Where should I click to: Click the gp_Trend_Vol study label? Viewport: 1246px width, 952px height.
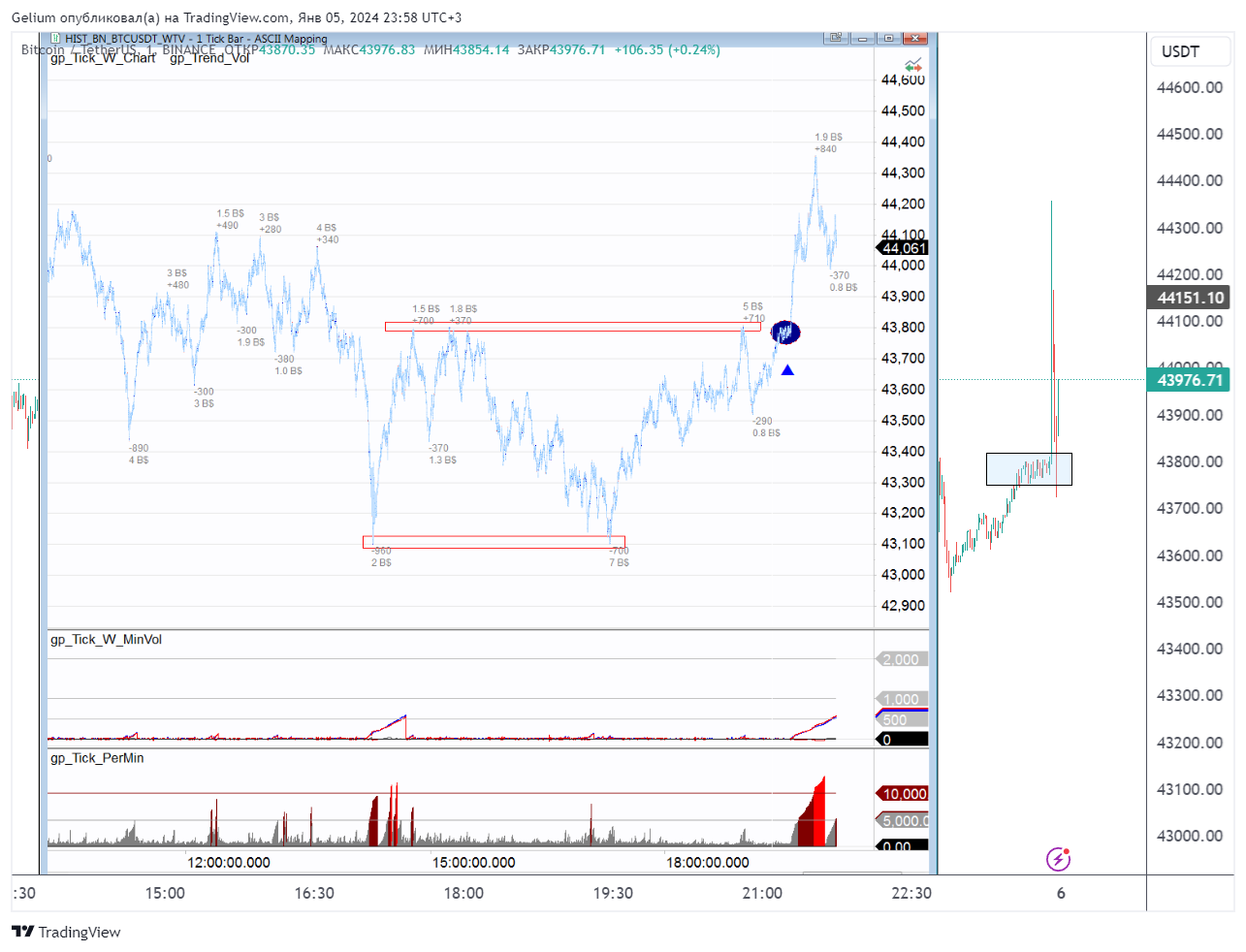tap(209, 58)
